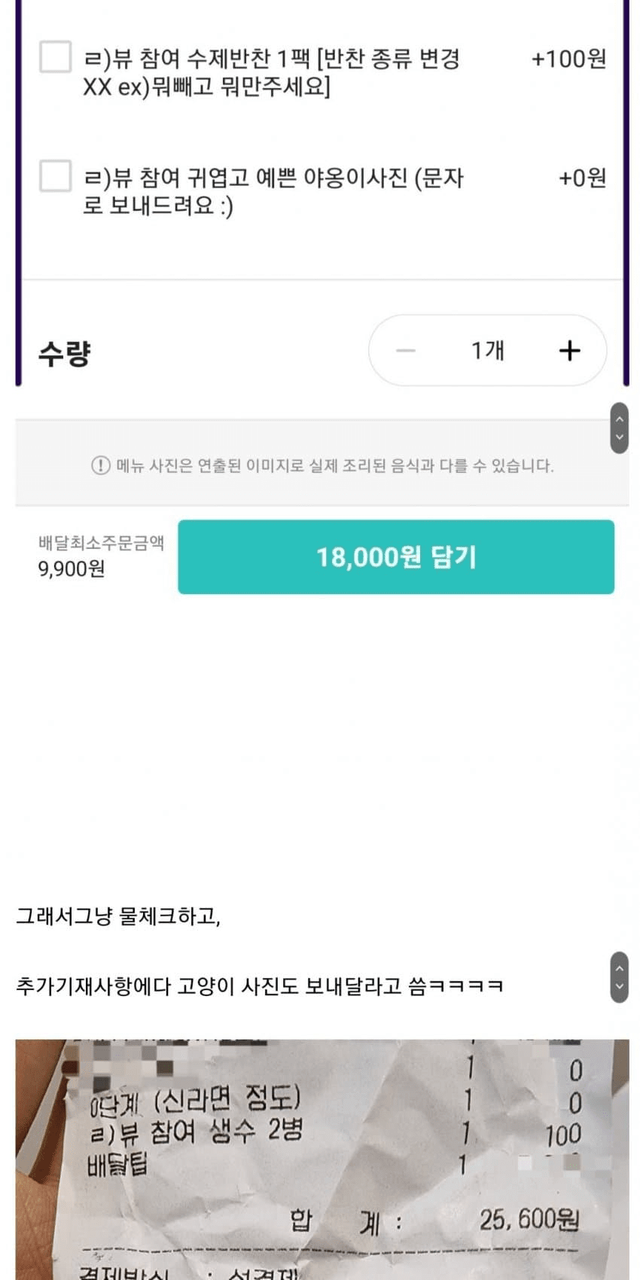Screen dimensions: 640x1280
Task: Click the down chevron beside the 고양이 사진 text
Action: coord(620,987)
